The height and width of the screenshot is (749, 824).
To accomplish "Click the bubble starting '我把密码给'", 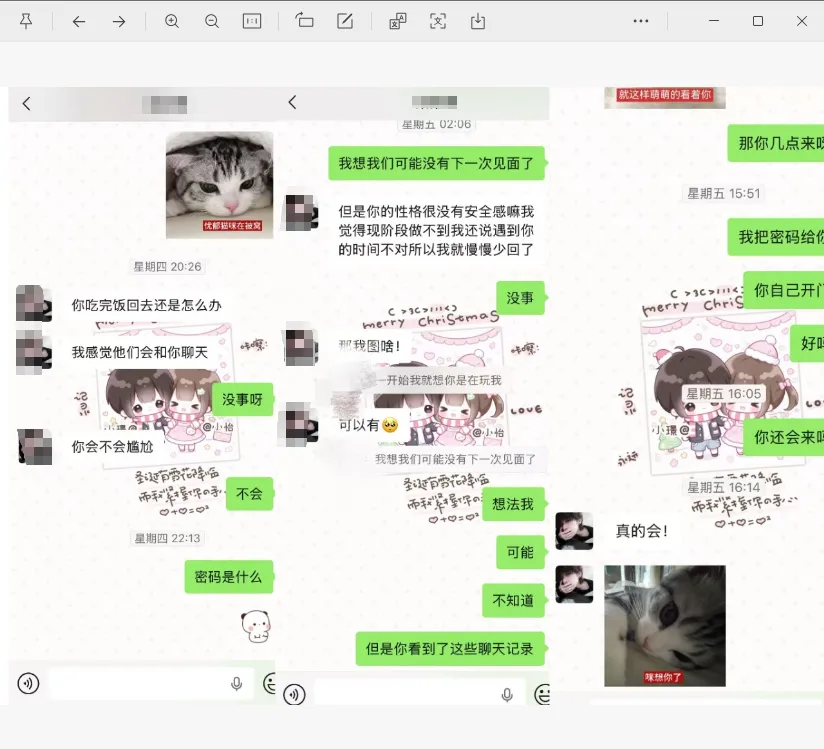I will pyautogui.click(x=776, y=237).
